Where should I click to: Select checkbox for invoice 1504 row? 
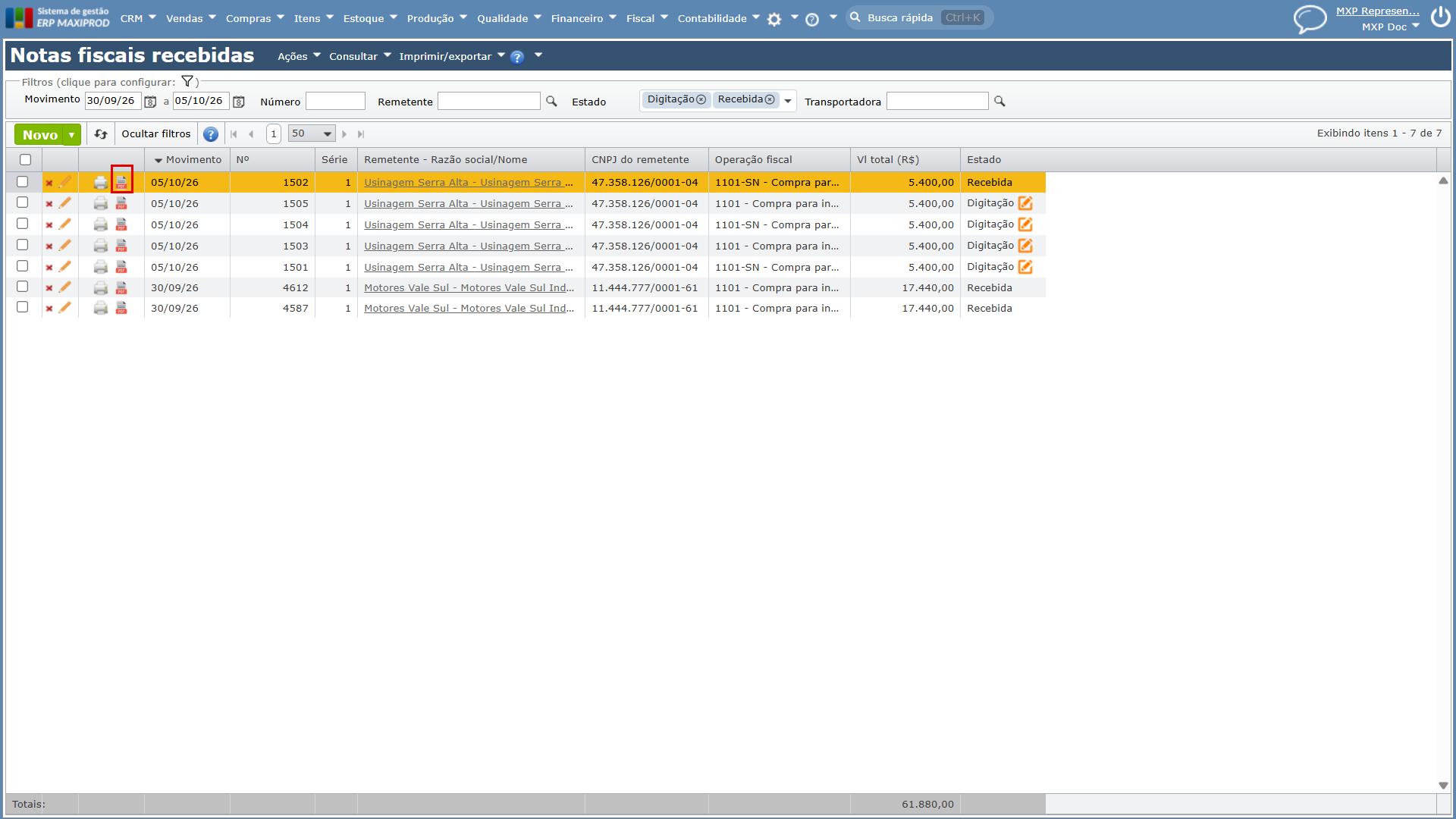pyautogui.click(x=23, y=224)
